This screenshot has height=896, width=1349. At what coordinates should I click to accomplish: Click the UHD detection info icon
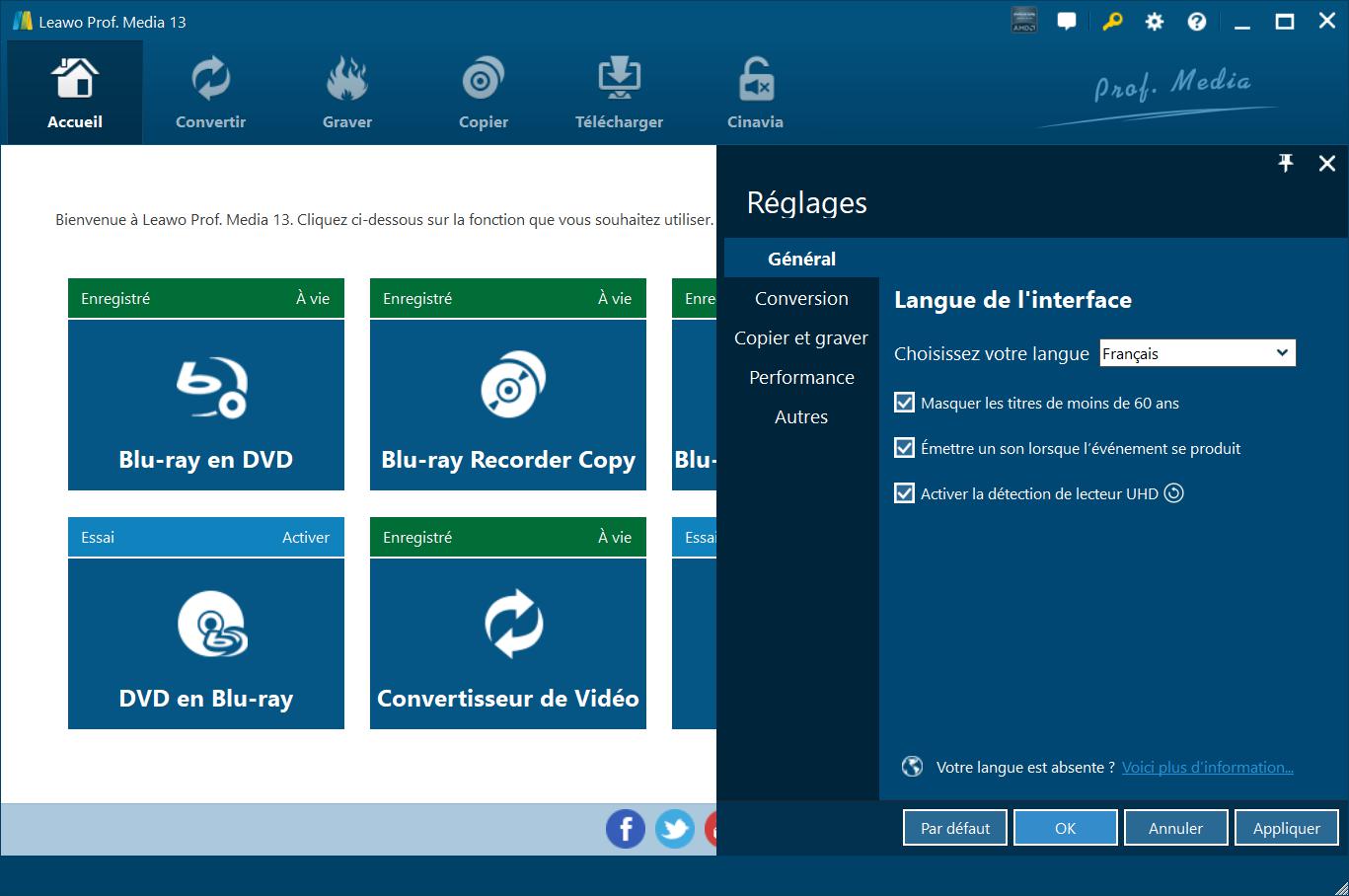1173,493
